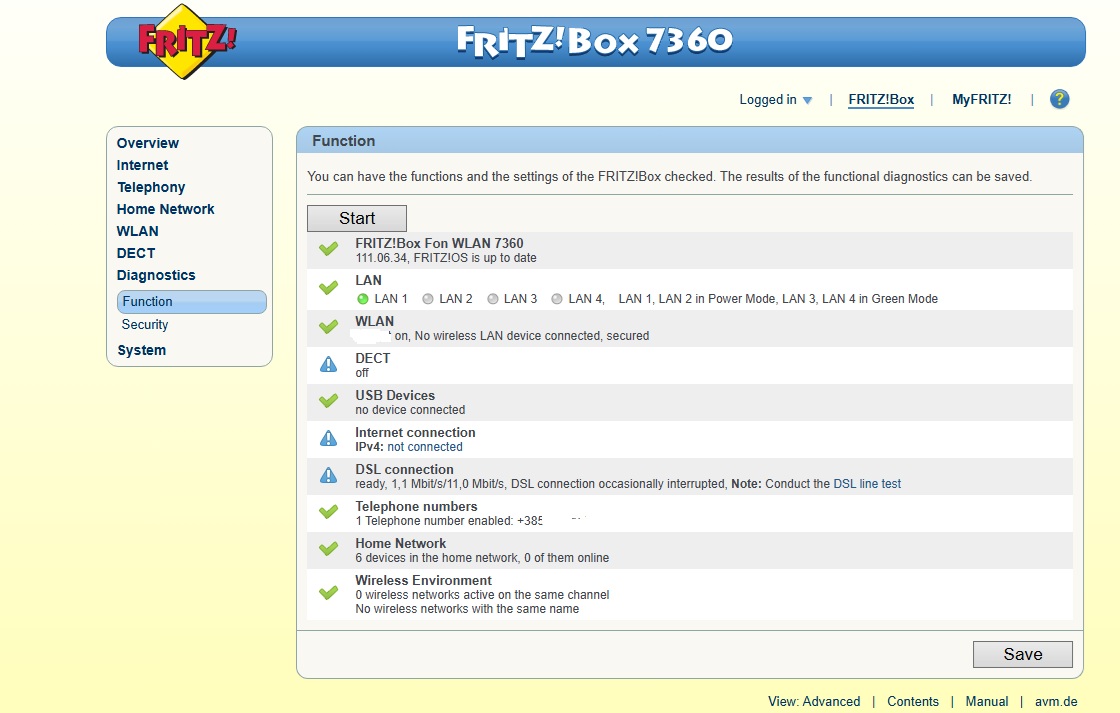Image resolution: width=1120 pixels, height=713 pixels.
Task: Click the green checkmark beside USB Devices
Action: pos(329,402)
